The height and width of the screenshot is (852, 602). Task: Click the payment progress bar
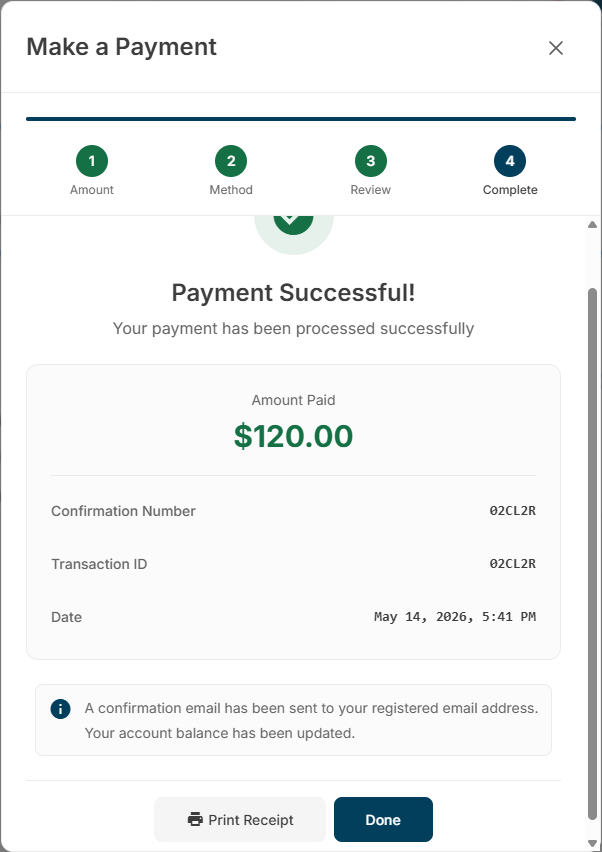pyautogui.click(x=301, y=119)
